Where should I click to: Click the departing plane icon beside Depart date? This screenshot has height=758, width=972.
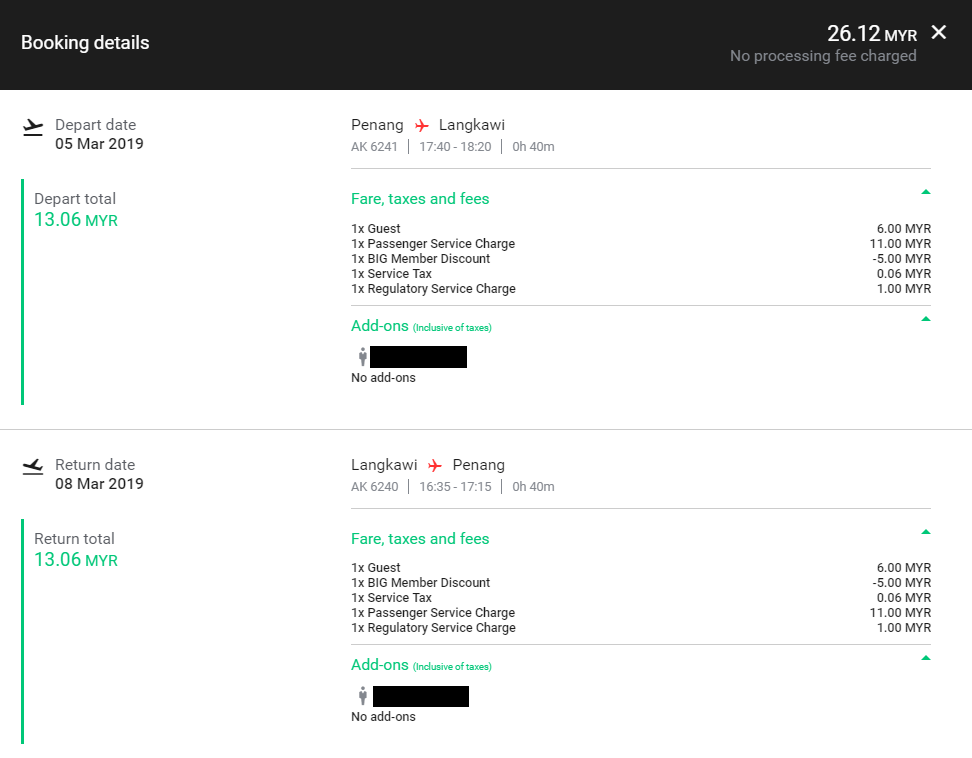(34, 127)
